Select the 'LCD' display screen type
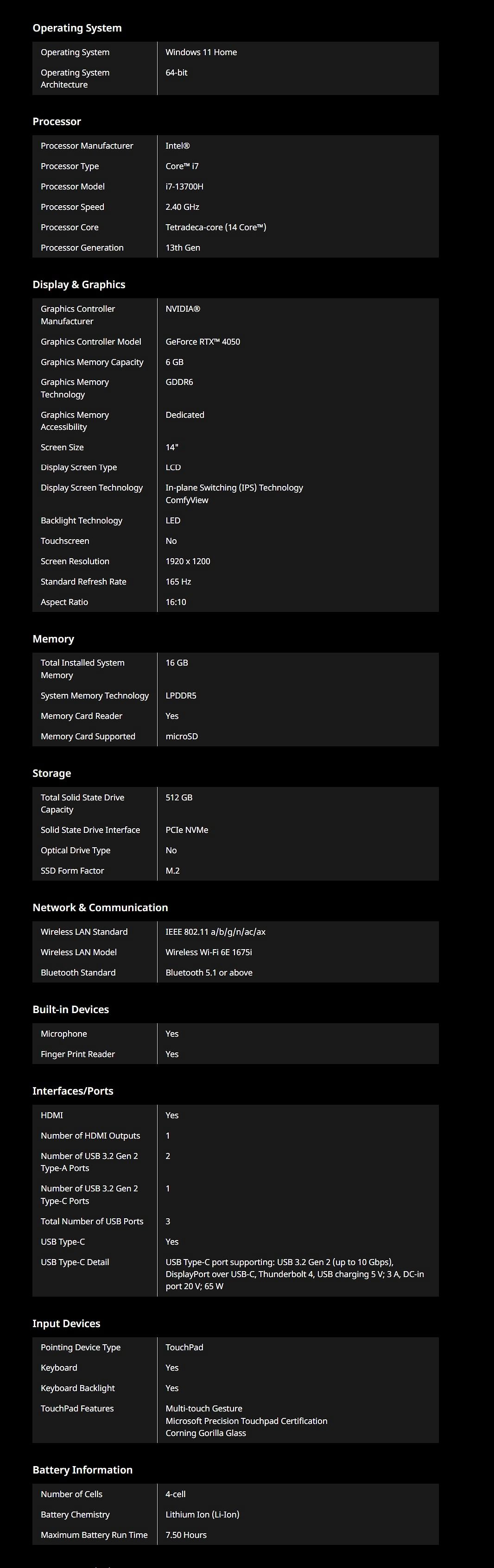Image resolution: width=494 pixels, height=1568 pixels. click(x=173, y=467)
